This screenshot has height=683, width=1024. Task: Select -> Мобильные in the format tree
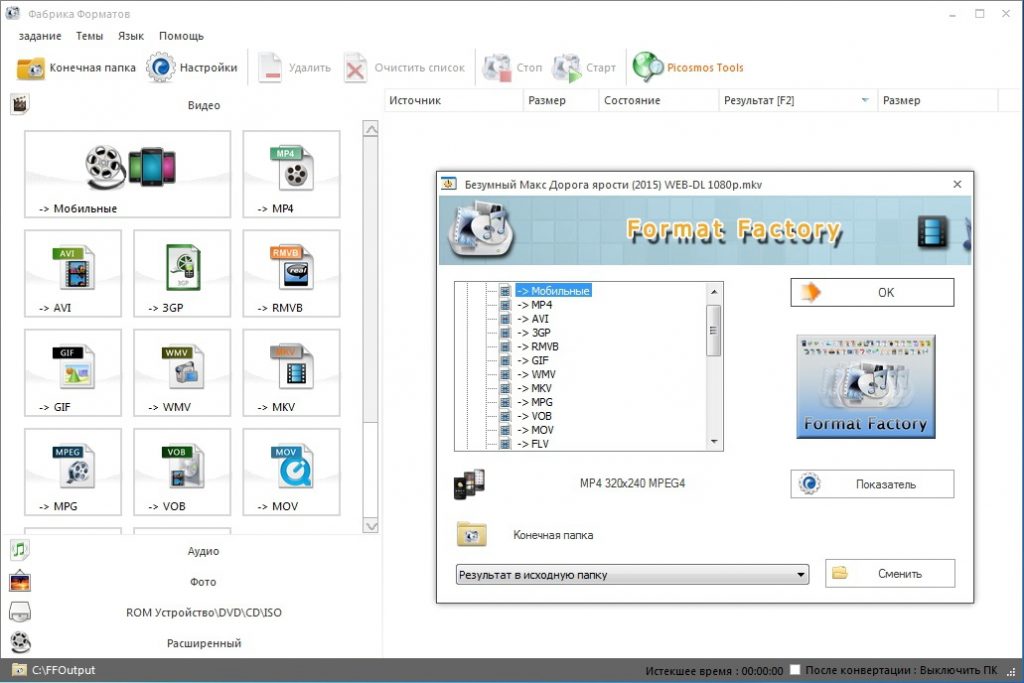[x=553, y=291]
